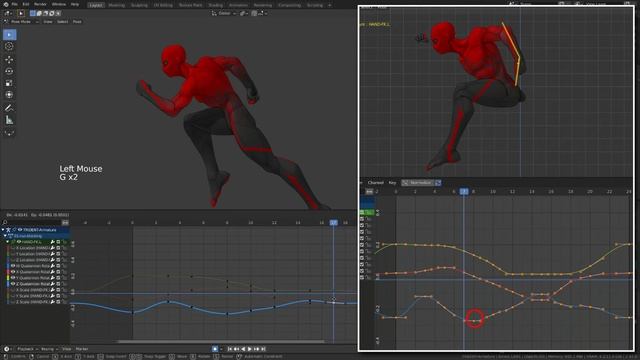Open the Edit menu
Screen dimensions: 640x360
tap(26, 4)
